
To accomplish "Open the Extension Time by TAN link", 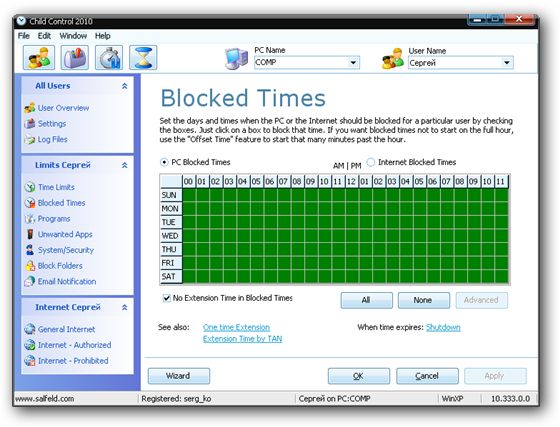I will (242, 339).
